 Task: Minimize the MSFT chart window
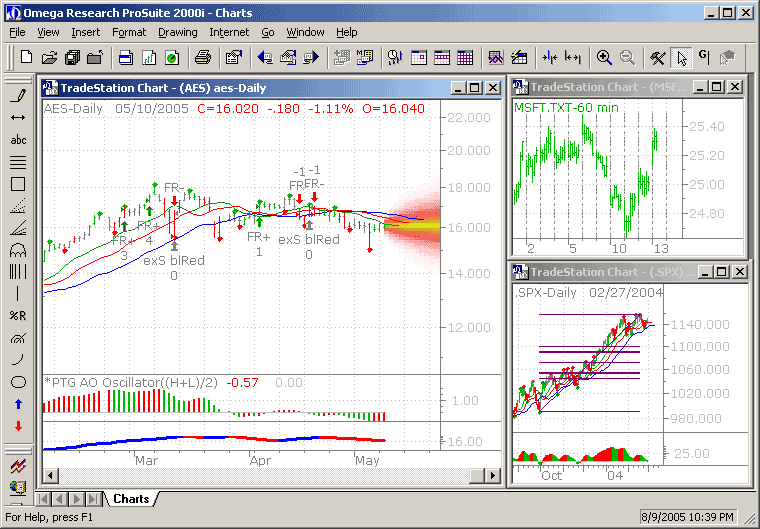click(x=700, y=87)
